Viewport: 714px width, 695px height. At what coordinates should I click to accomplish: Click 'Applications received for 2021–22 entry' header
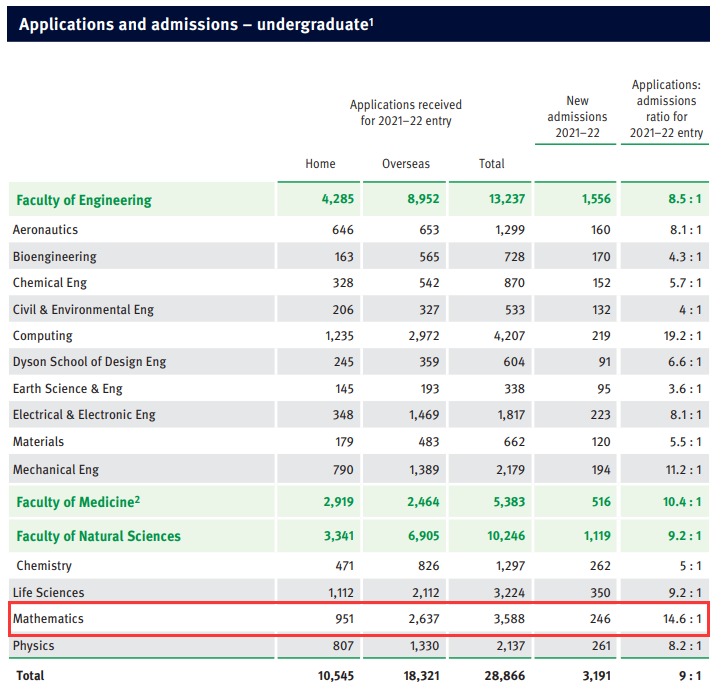click(x=406, y=112)
